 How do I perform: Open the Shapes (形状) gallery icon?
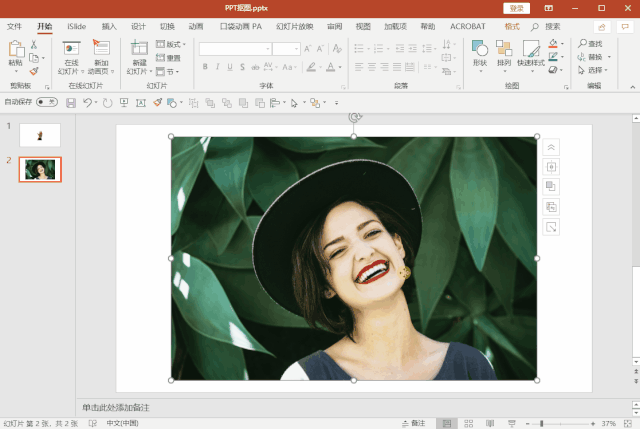(x=479, y=50)
